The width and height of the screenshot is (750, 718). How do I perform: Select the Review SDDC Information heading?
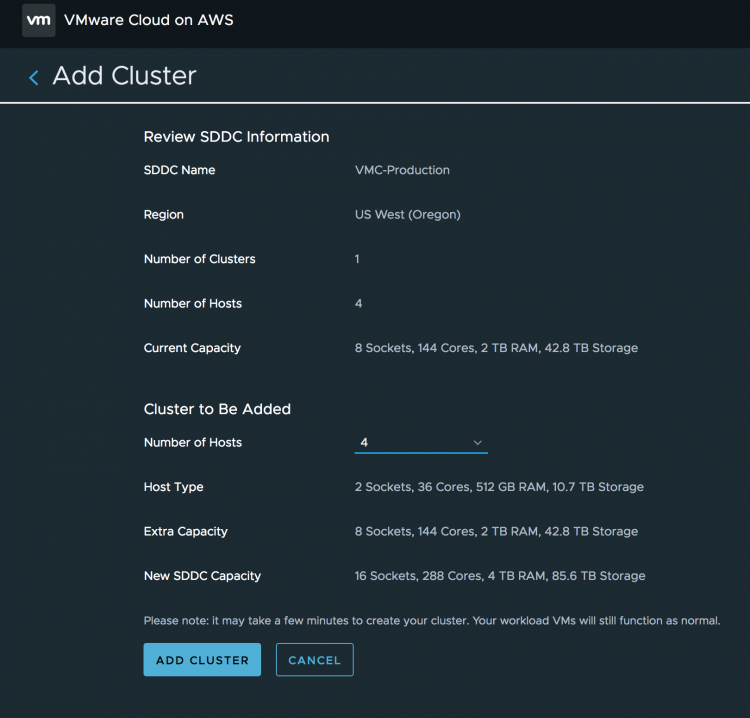236,137
